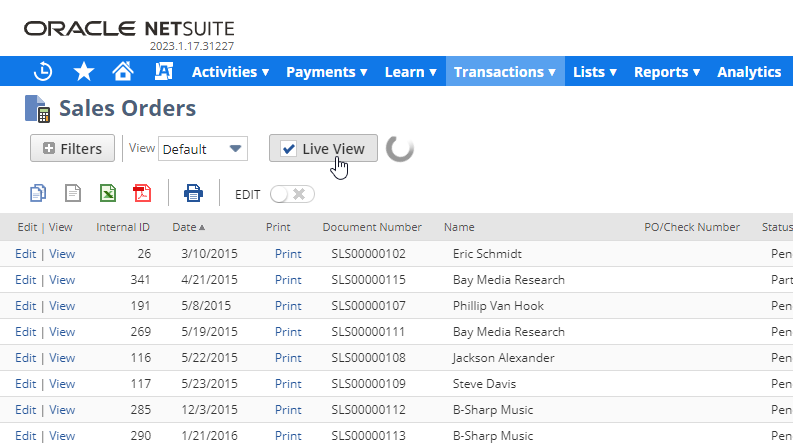Select internal ID 191
The image size is (793, 446).
pyautogui.click(x=140, y=306)
